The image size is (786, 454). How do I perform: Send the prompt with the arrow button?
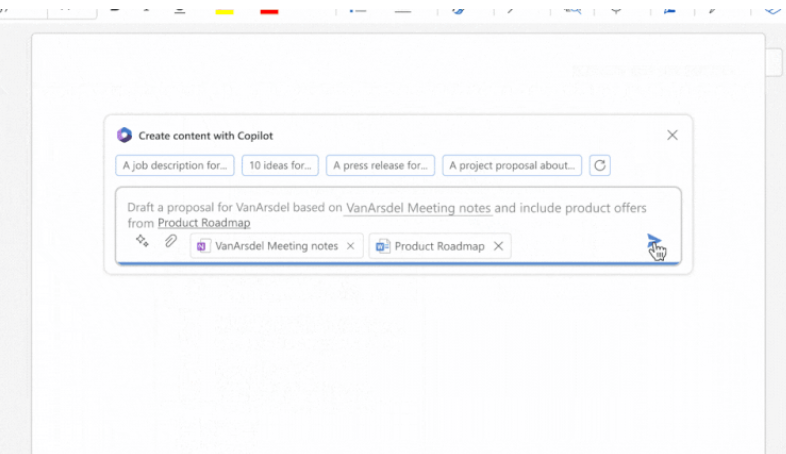pyautogui.click(x=654, y=241)
